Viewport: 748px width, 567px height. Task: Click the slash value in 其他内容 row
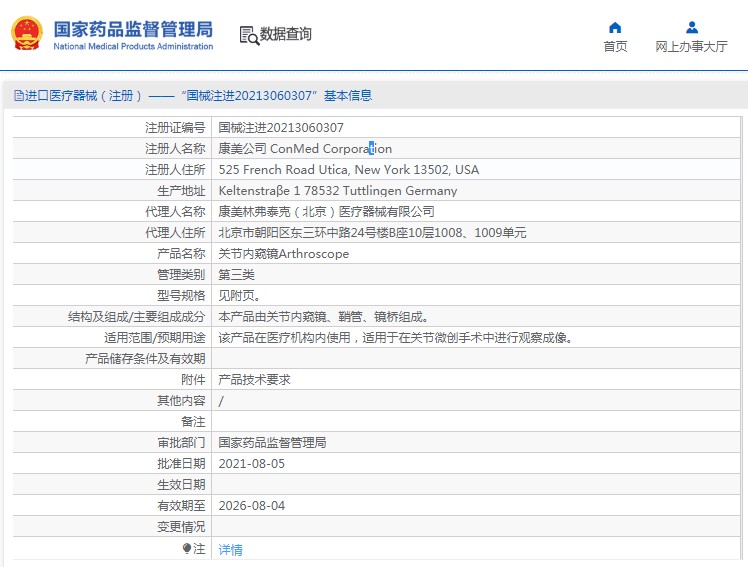coord(221,401)
